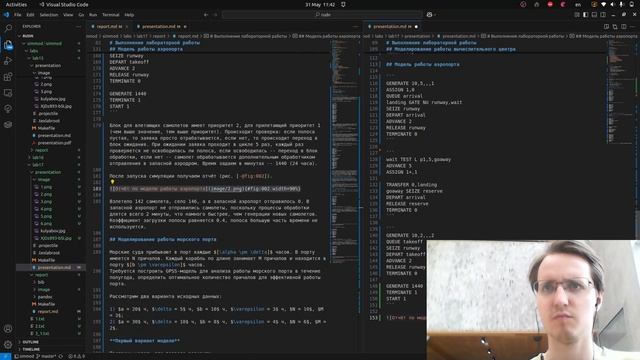
Task: Open the Search view in activity bar
Action: pyautogui.click(x=8, y=28)
